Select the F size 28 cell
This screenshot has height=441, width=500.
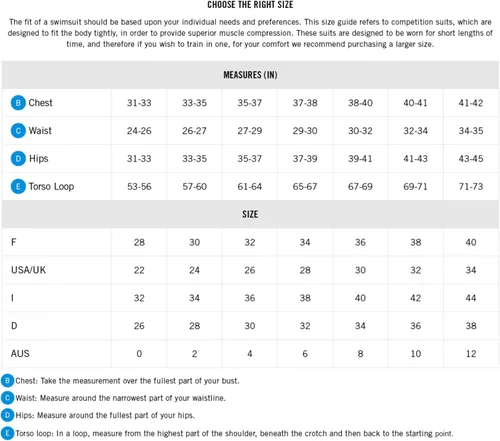[139, 242]
